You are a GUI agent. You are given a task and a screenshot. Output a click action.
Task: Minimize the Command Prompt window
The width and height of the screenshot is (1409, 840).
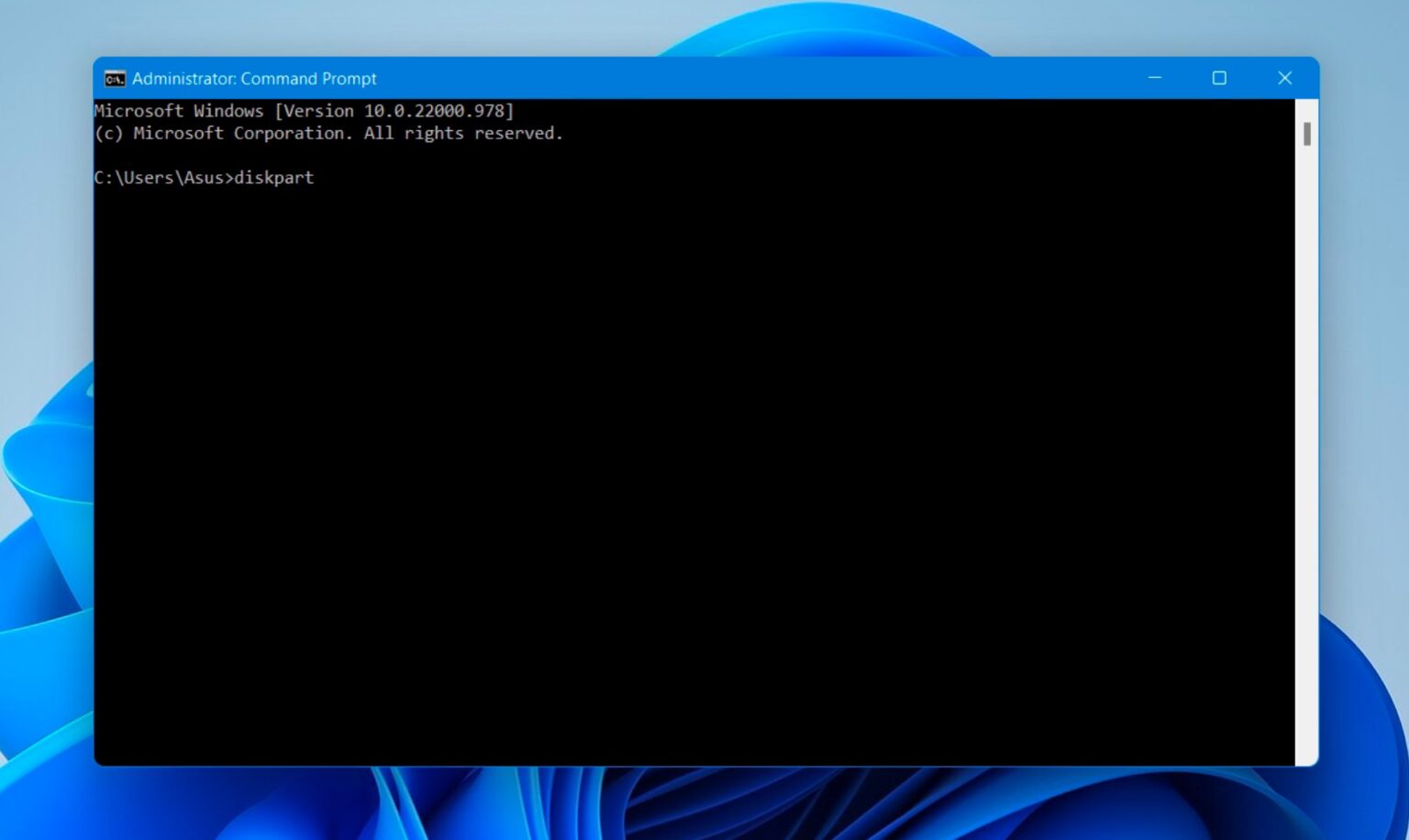1154,79
